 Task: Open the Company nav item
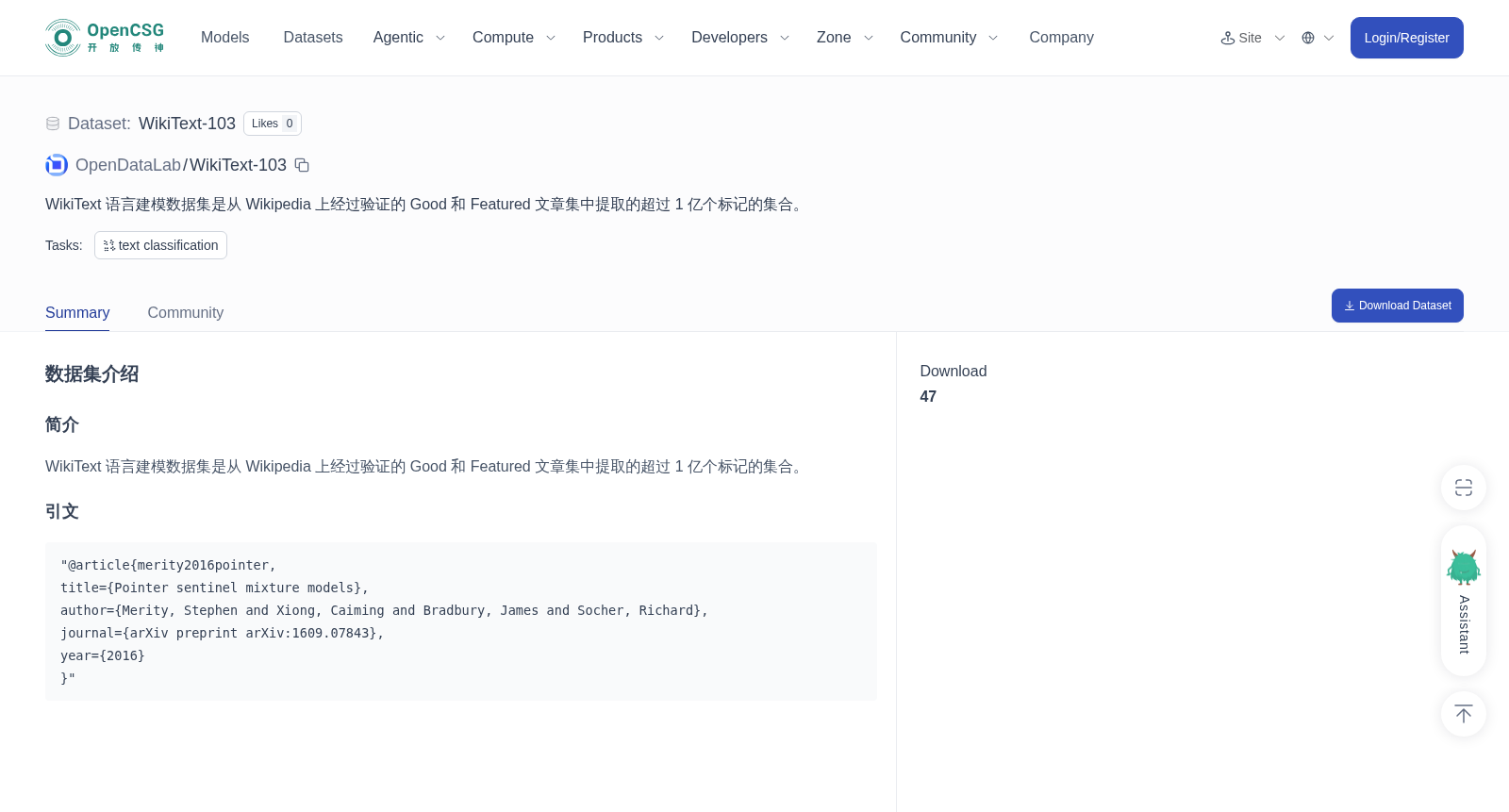tap(1061, 38)
